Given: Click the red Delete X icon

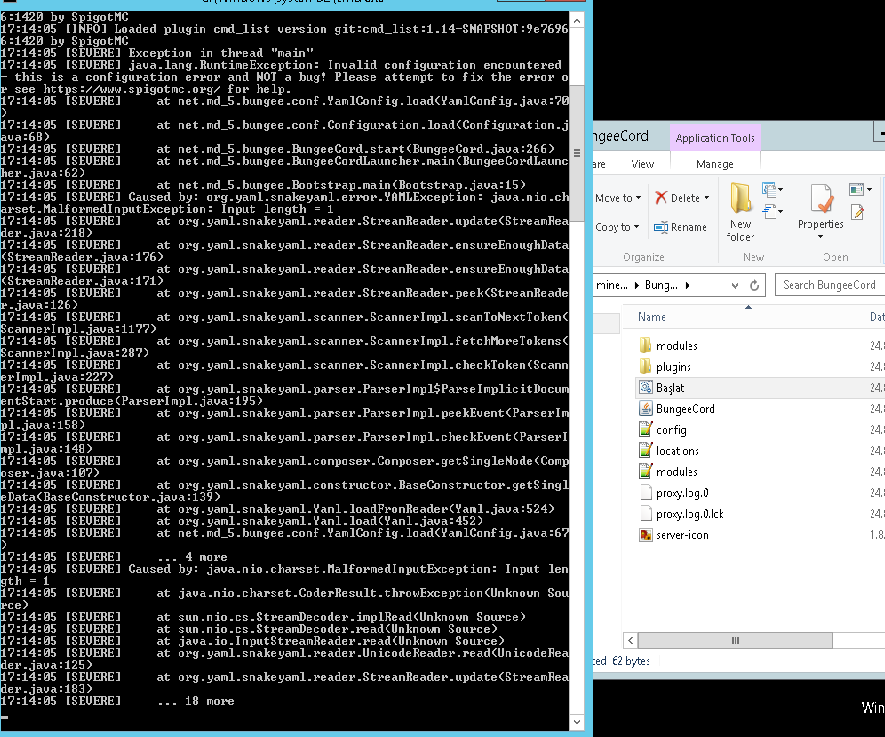Looking at the screenshot, I should tap(661, 198).
